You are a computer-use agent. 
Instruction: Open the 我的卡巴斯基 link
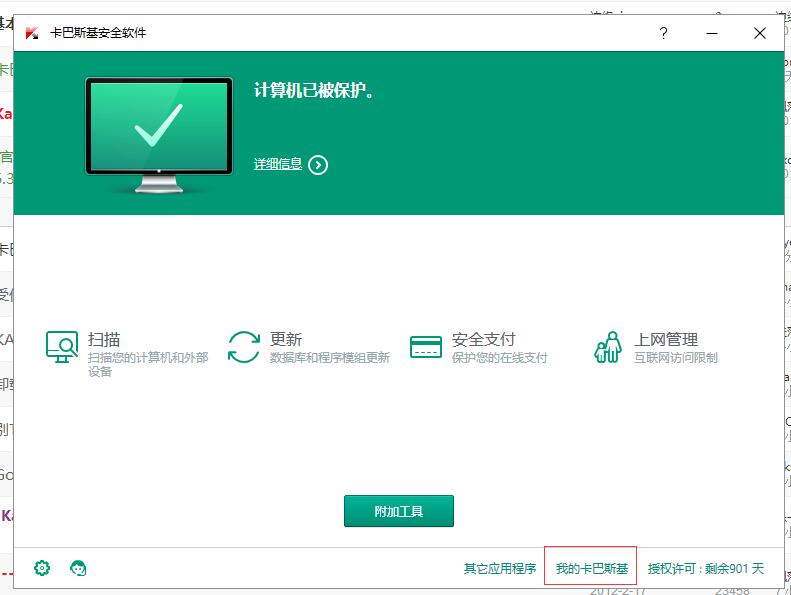pos(592,569)
